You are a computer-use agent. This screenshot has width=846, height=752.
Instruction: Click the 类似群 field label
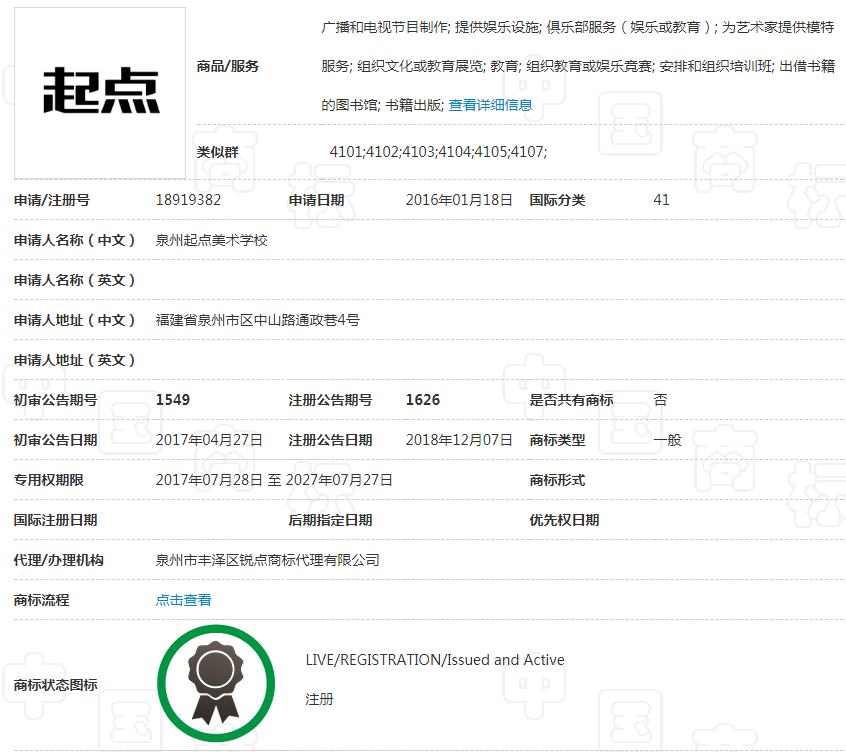tap(217, 152)
